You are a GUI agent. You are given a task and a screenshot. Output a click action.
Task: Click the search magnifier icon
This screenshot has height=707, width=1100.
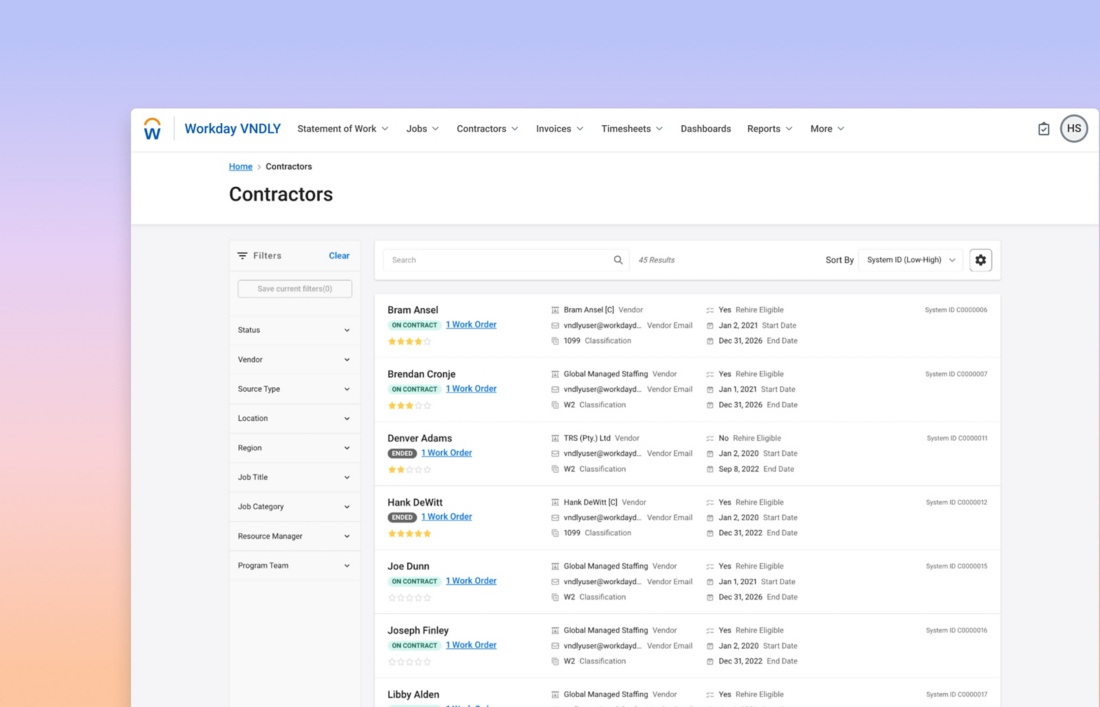tap(618, 260)
